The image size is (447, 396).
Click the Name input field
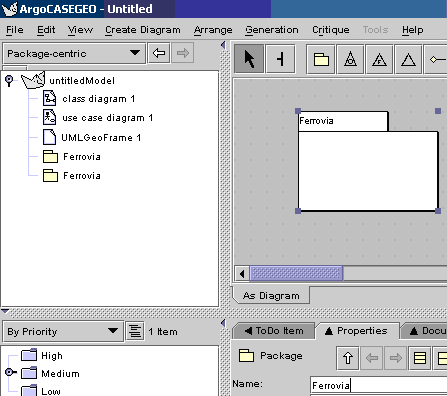click(379, 385)
